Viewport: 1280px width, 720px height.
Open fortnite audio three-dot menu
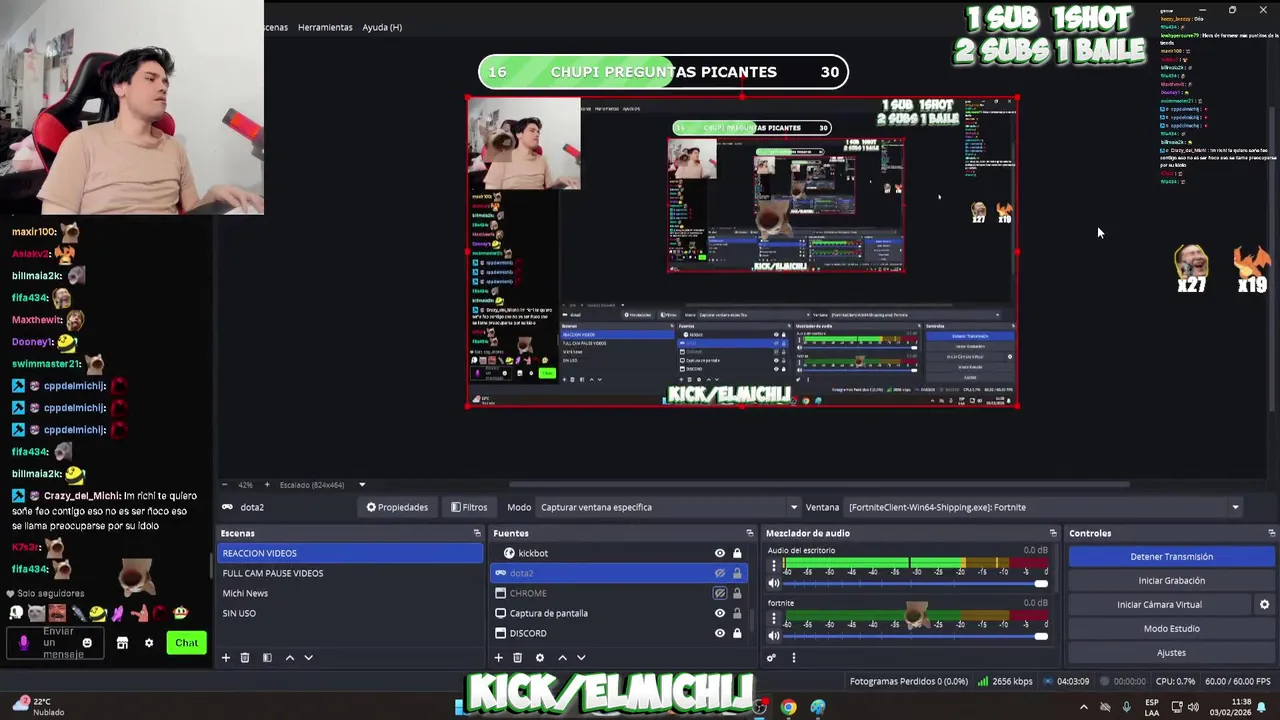point(773,619)
